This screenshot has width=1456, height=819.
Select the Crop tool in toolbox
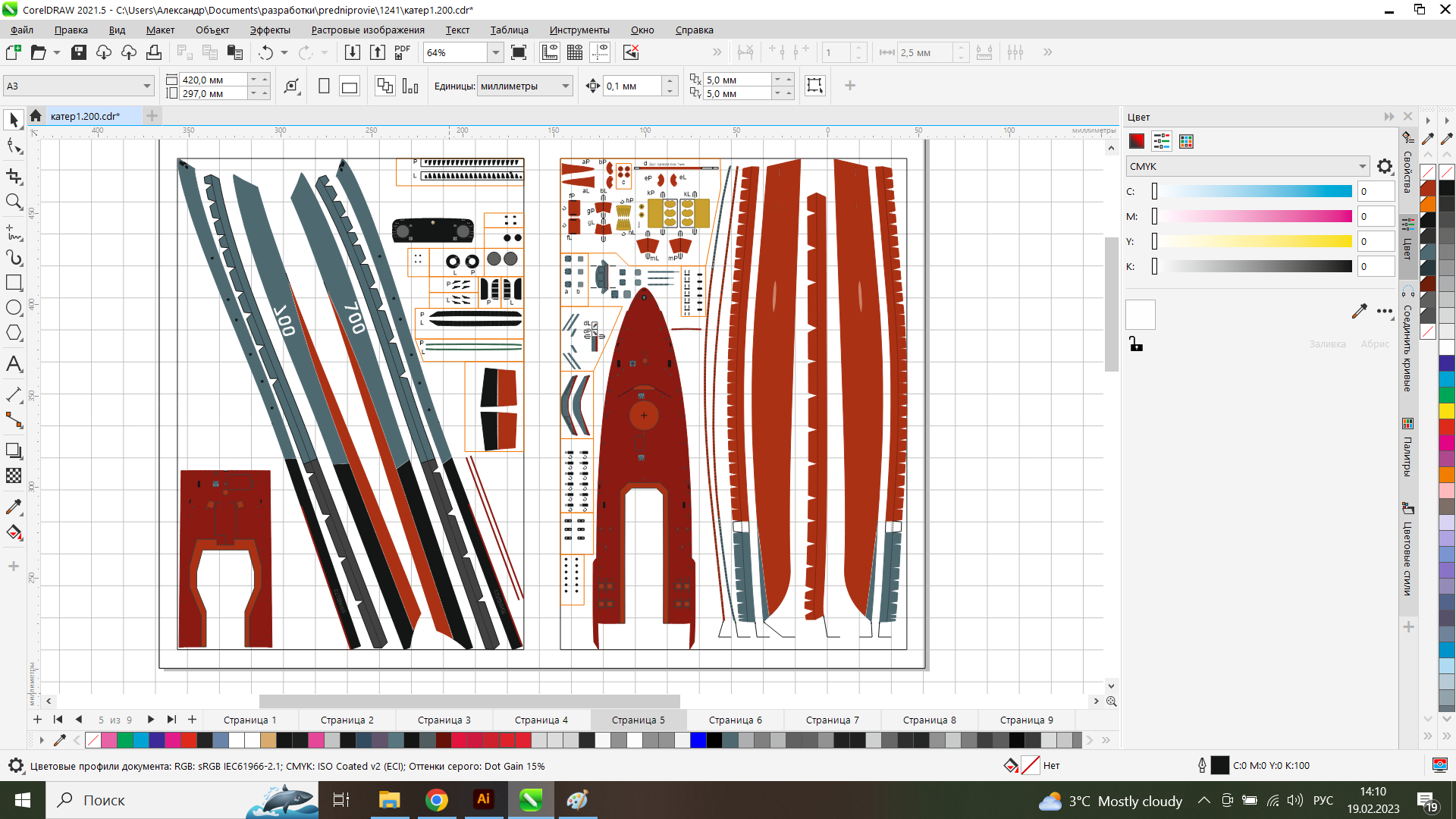14,176
